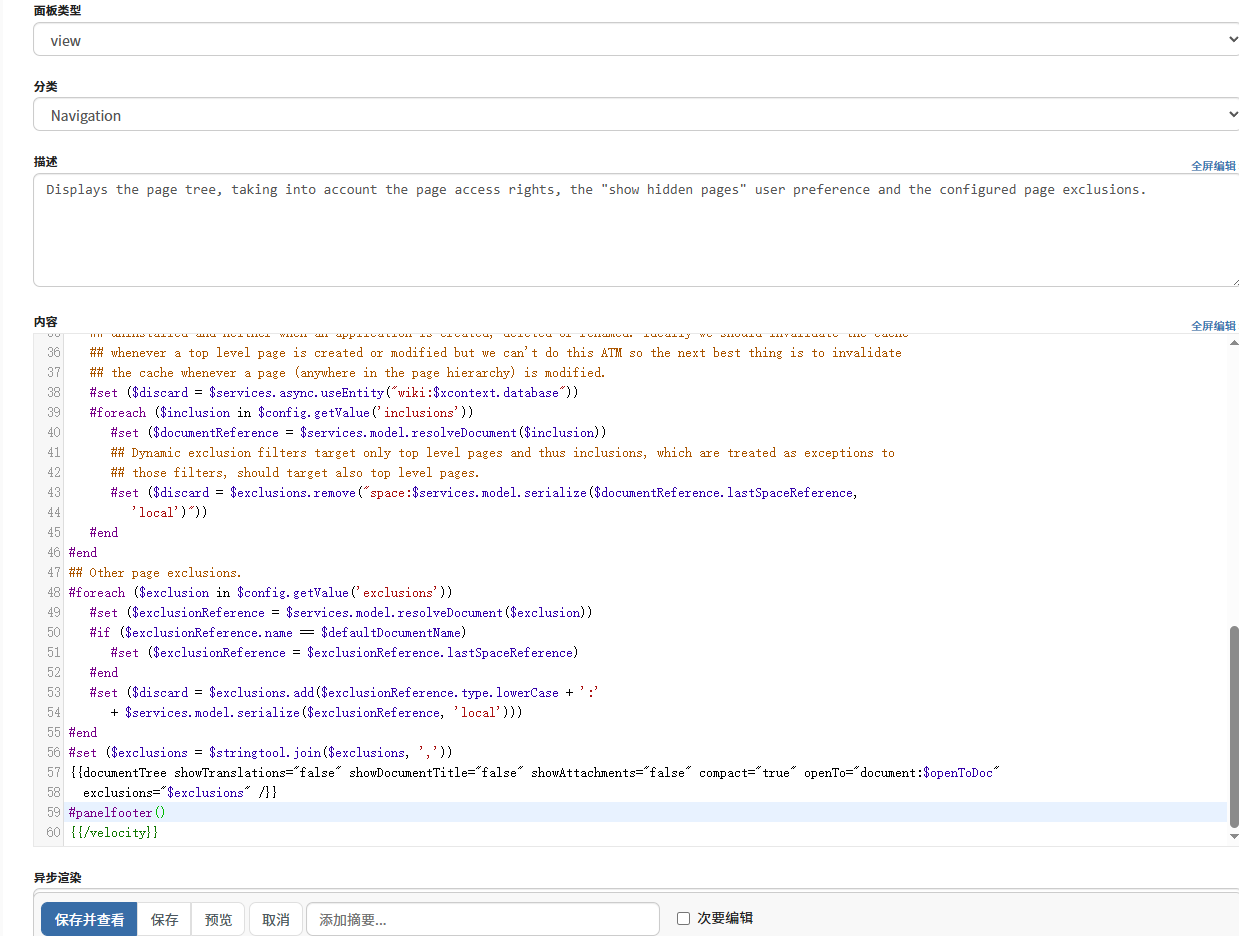Enable the 次要编辑 checkbox
The image size is (1239, 936).
(x=684, y=918)
